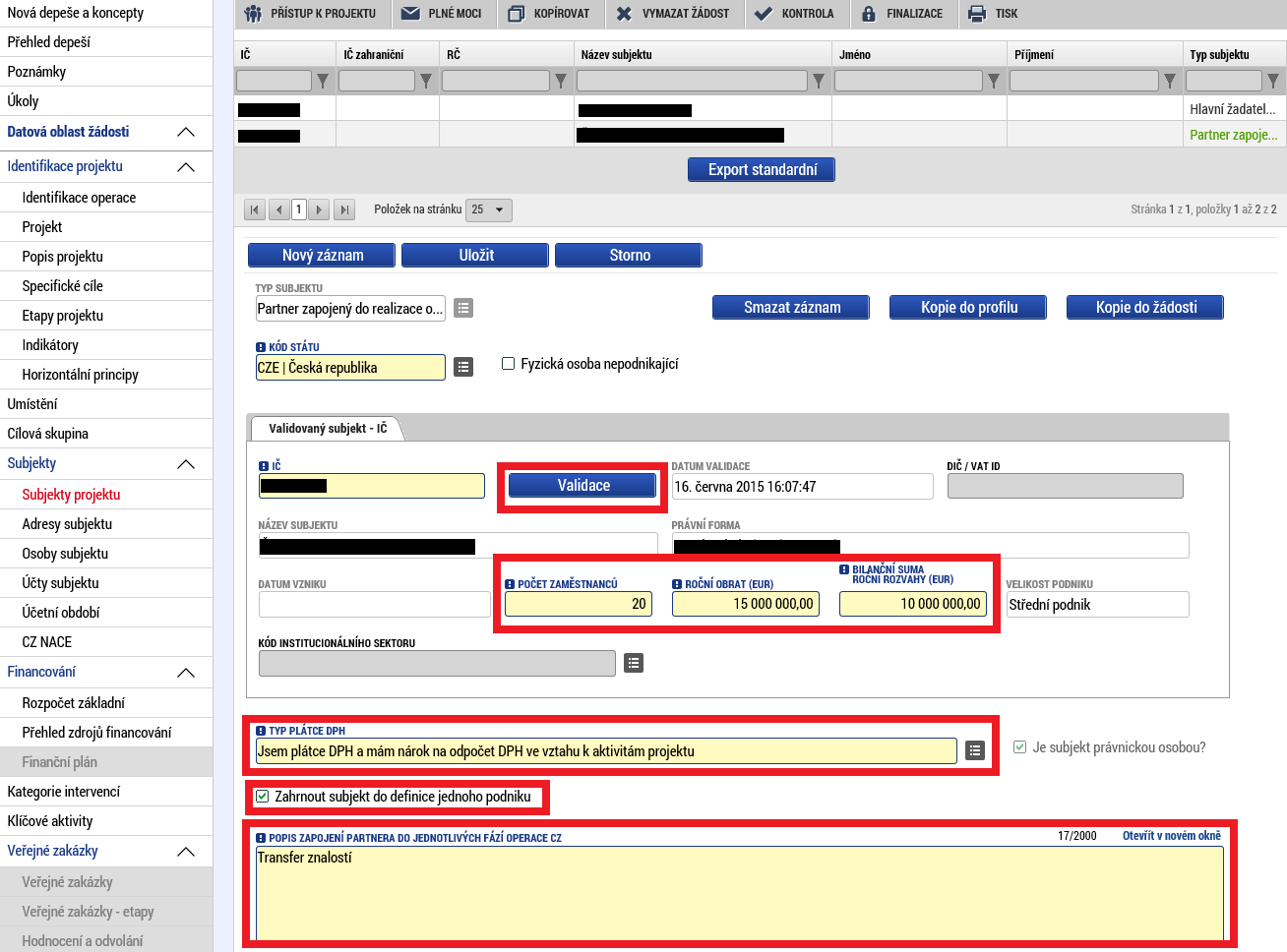Go to first page of the table
Viewport: 1287px width, 952px height.
point(255,209)
